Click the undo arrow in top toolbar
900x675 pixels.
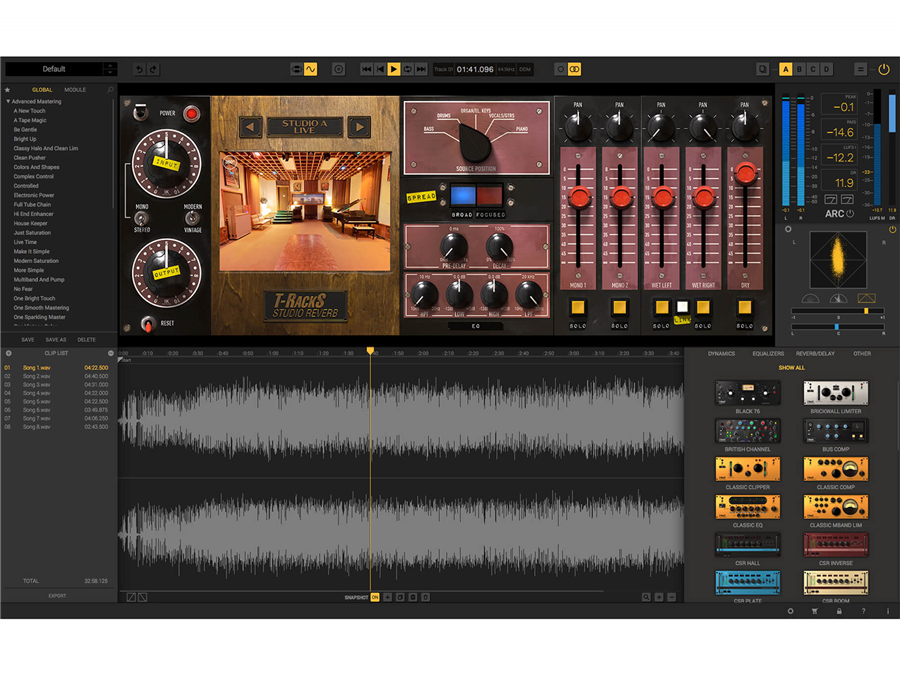(138, 69)
